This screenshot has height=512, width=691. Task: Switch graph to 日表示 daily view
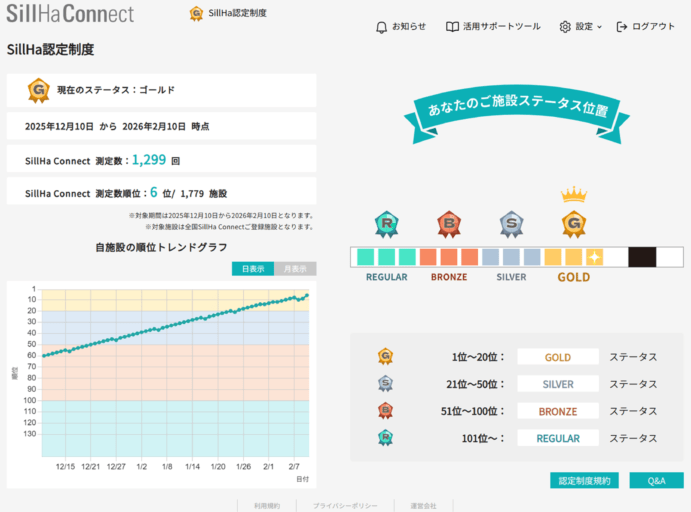252,268
